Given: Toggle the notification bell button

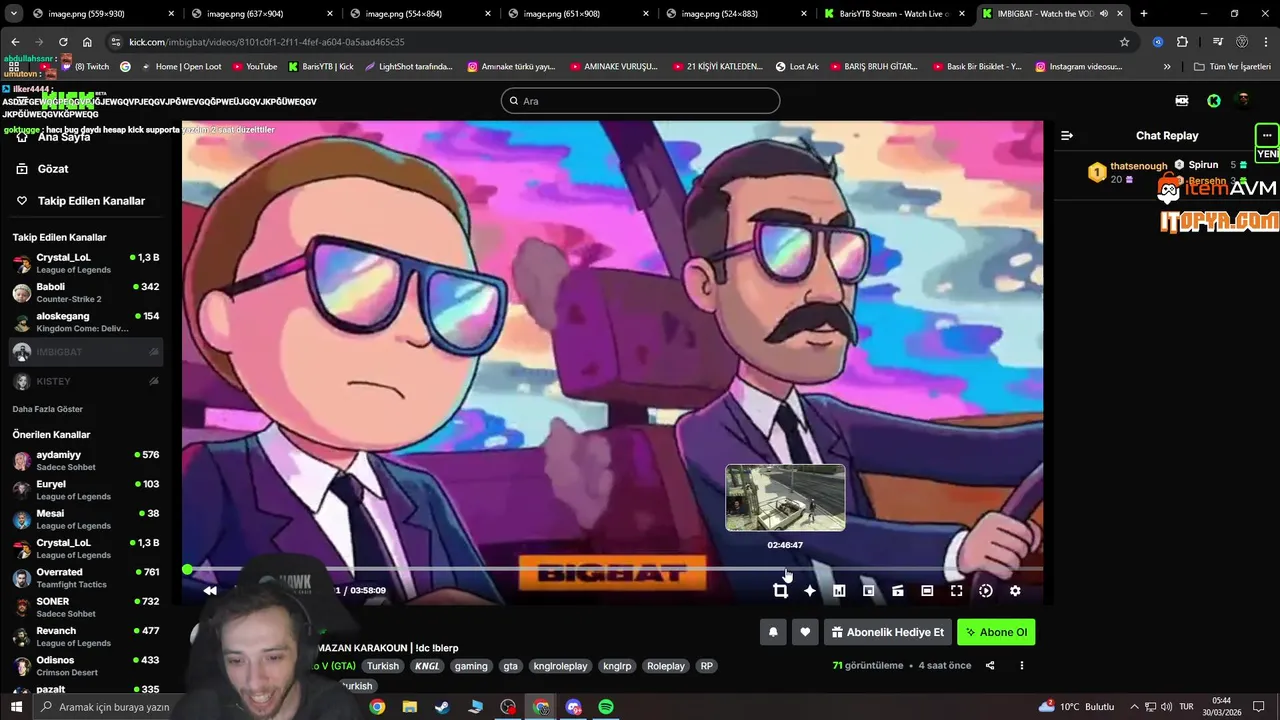Looking at the screenshot, I should click(773, 632).
